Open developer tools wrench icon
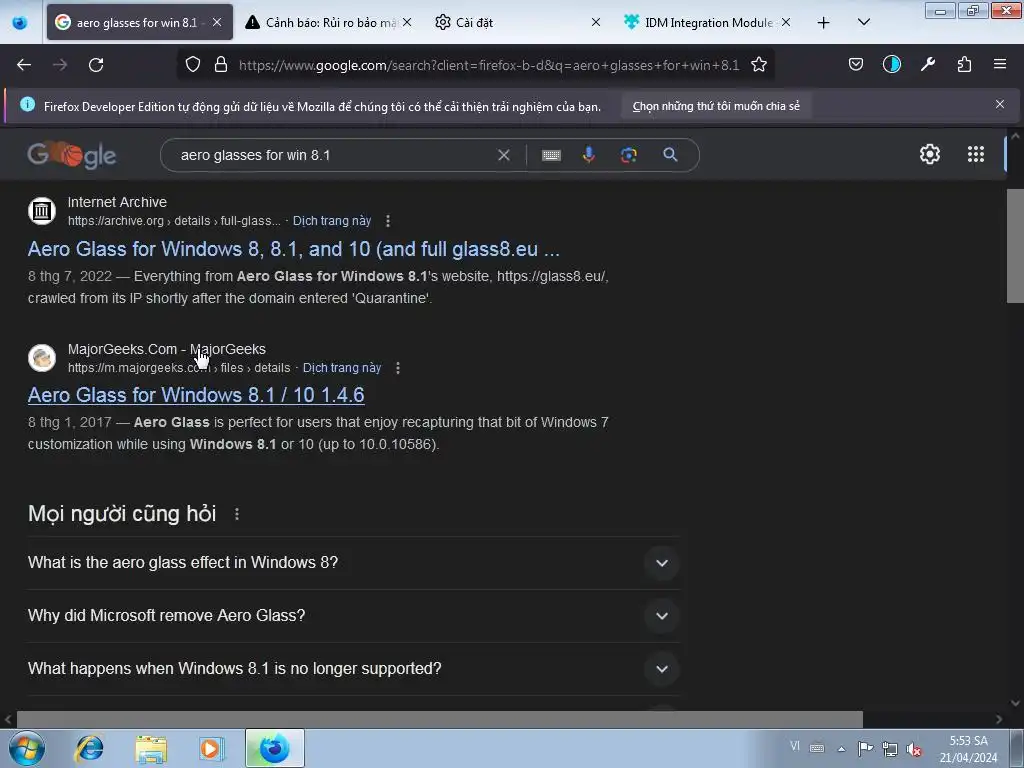1024x768 pixels. coord(928,64)
